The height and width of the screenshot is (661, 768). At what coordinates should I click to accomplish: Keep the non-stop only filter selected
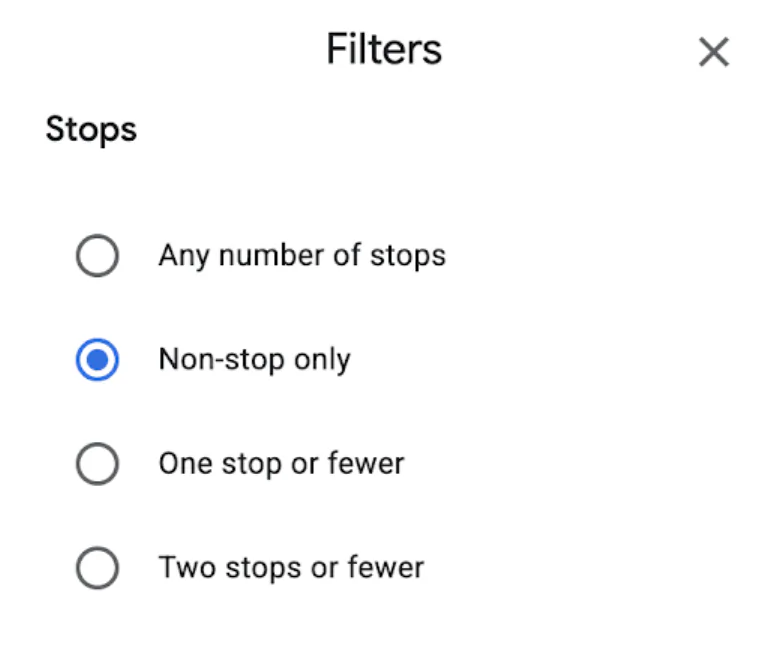(97, 360)
